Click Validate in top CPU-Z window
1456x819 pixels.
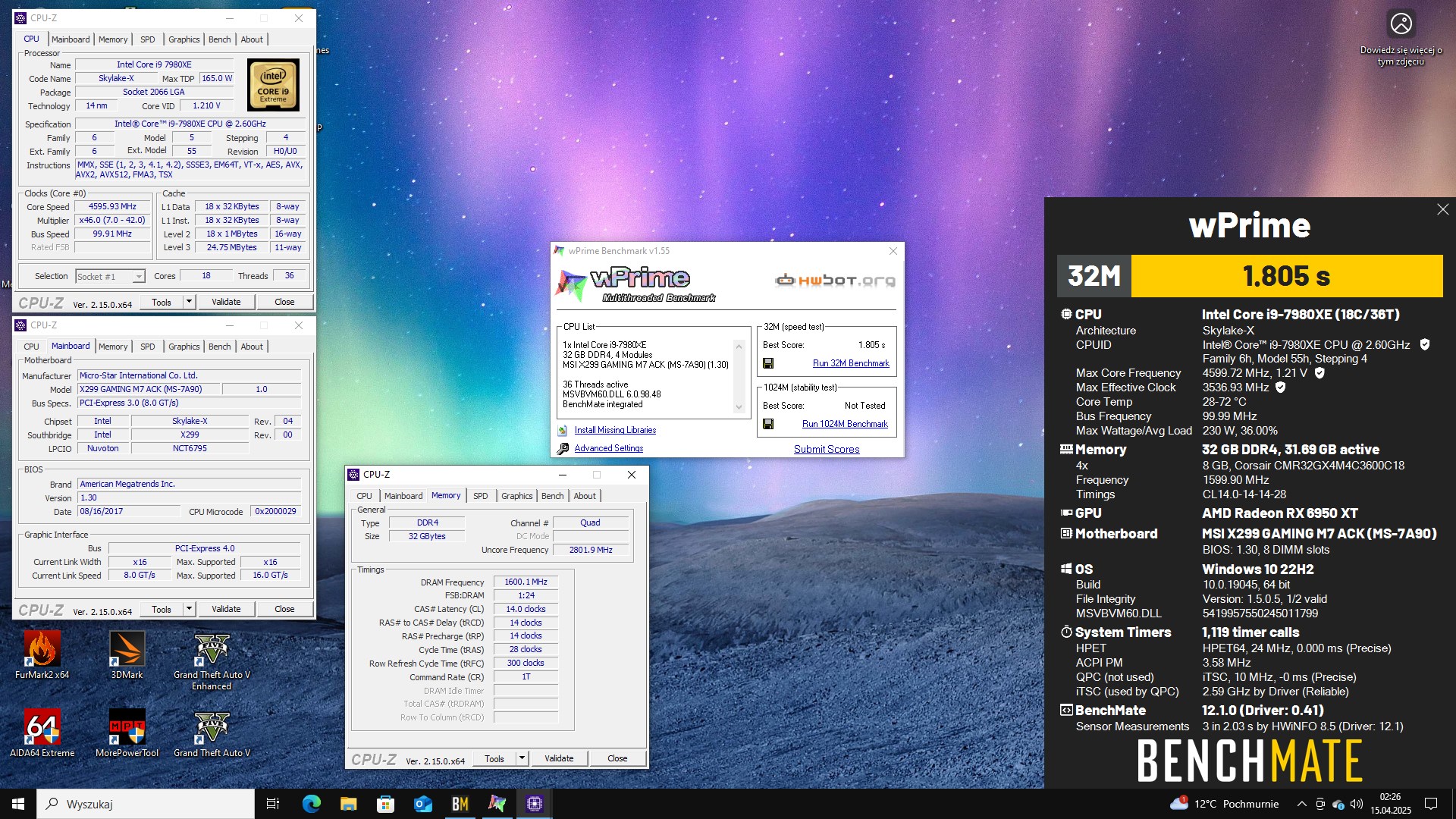[226, 302]
